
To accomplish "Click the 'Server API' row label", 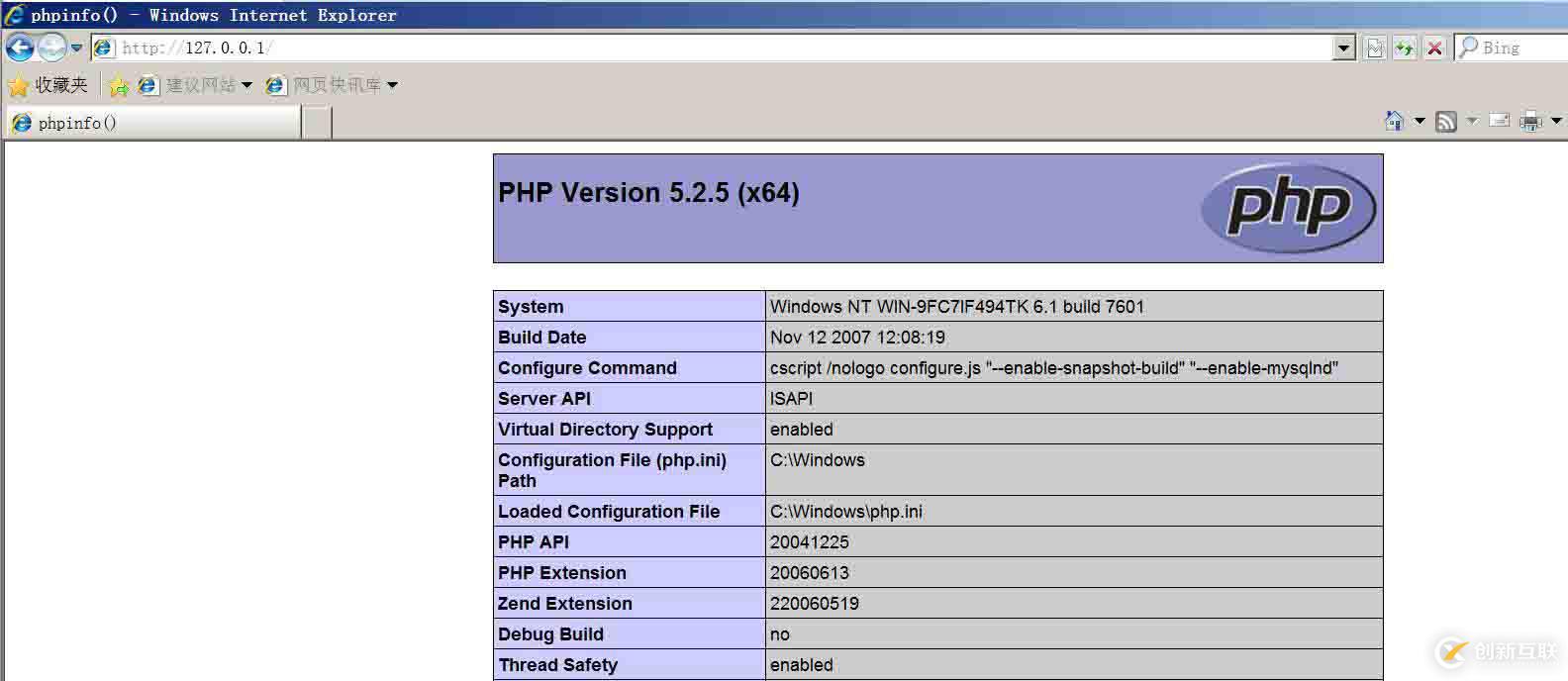I will click(x=544, y=399).
